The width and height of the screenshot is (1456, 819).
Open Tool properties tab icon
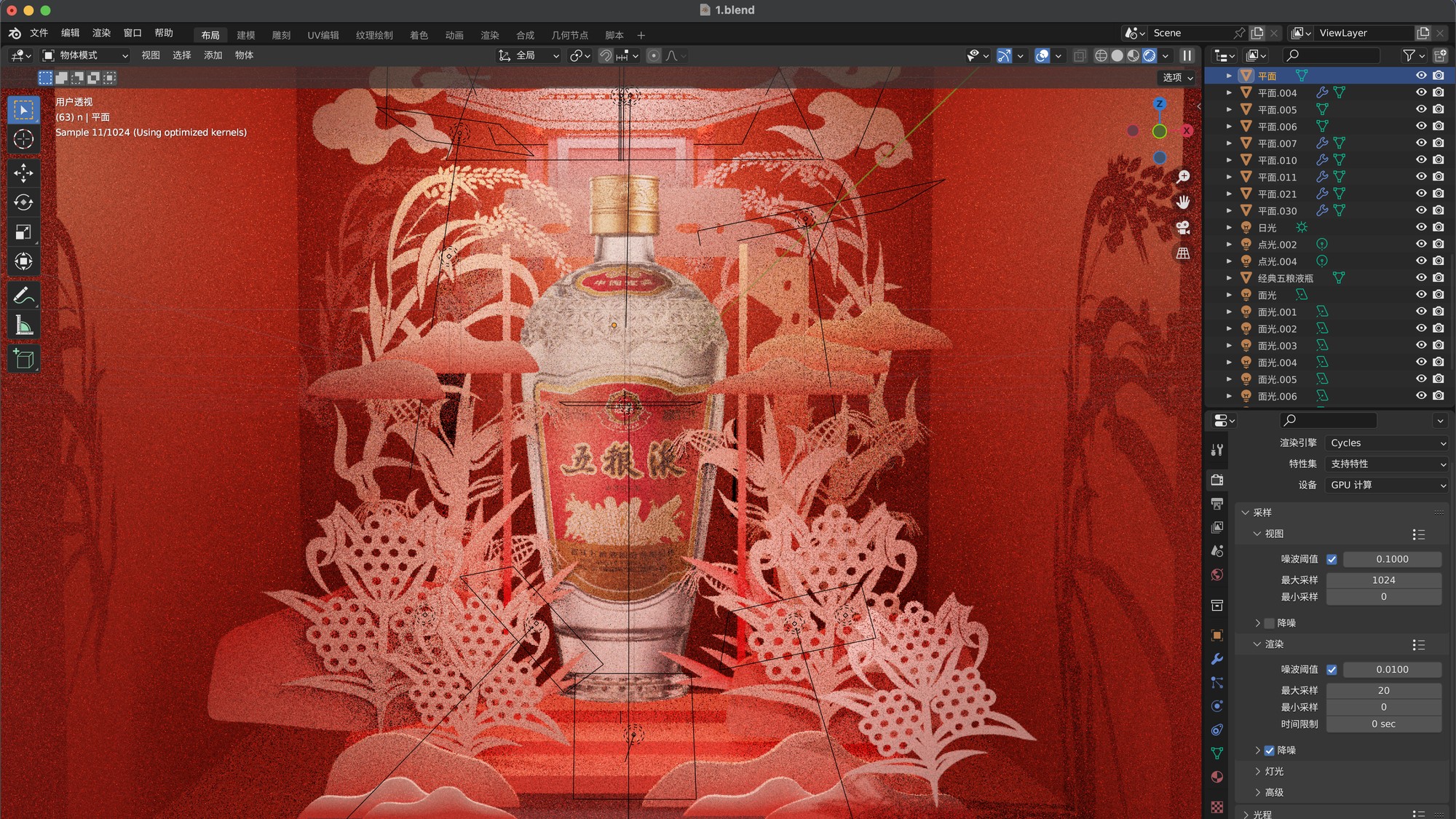click(1217, 450)
